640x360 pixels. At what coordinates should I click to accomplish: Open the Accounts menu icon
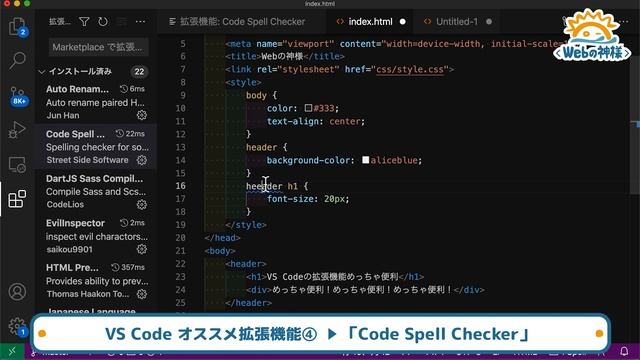17,292
